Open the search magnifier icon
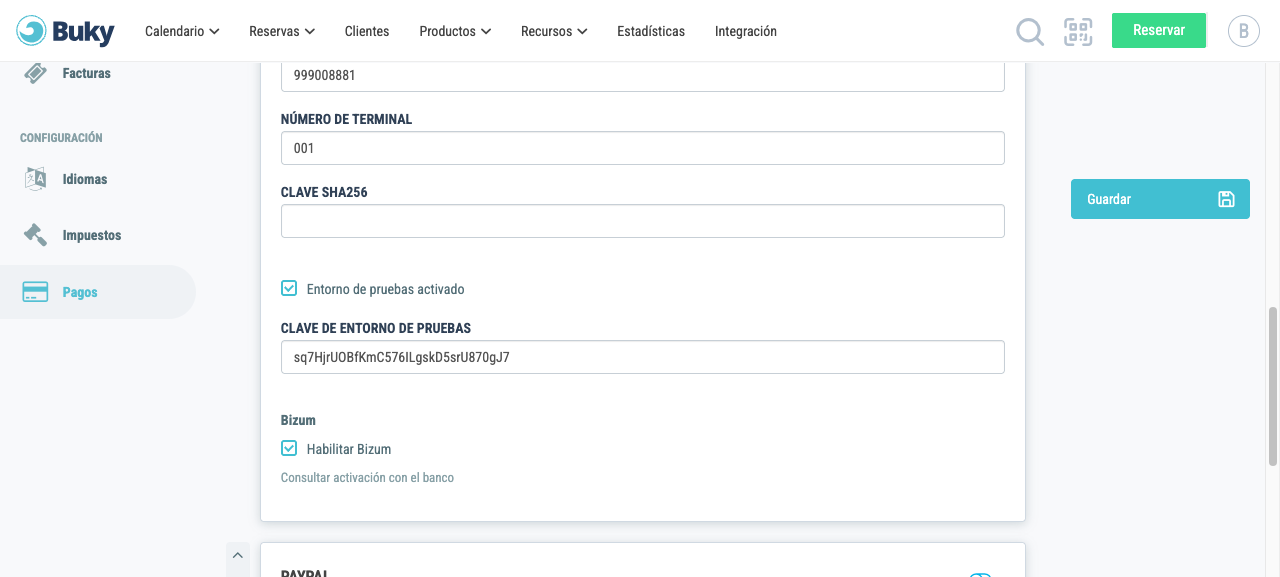This screenshot has height=577, width=1280. coord(1030,32)
